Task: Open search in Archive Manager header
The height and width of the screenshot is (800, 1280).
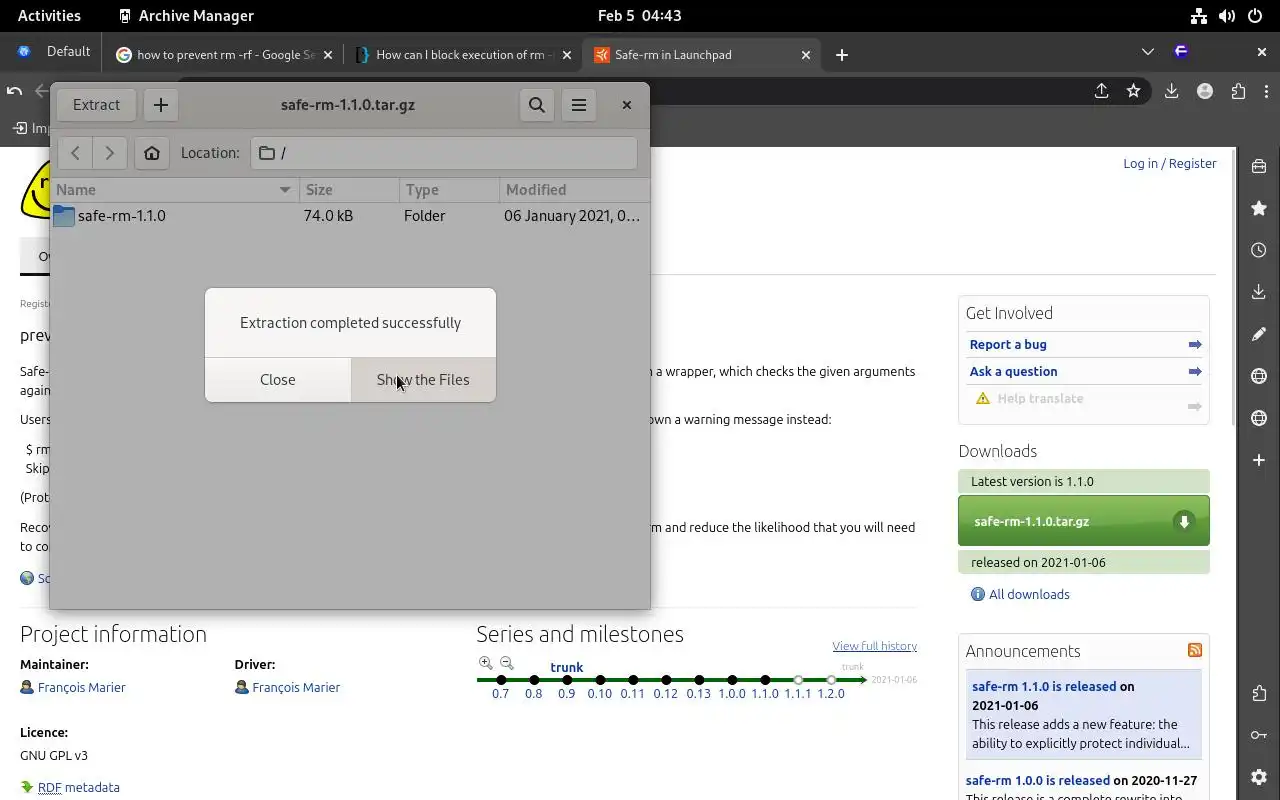Action: [537, 104]
